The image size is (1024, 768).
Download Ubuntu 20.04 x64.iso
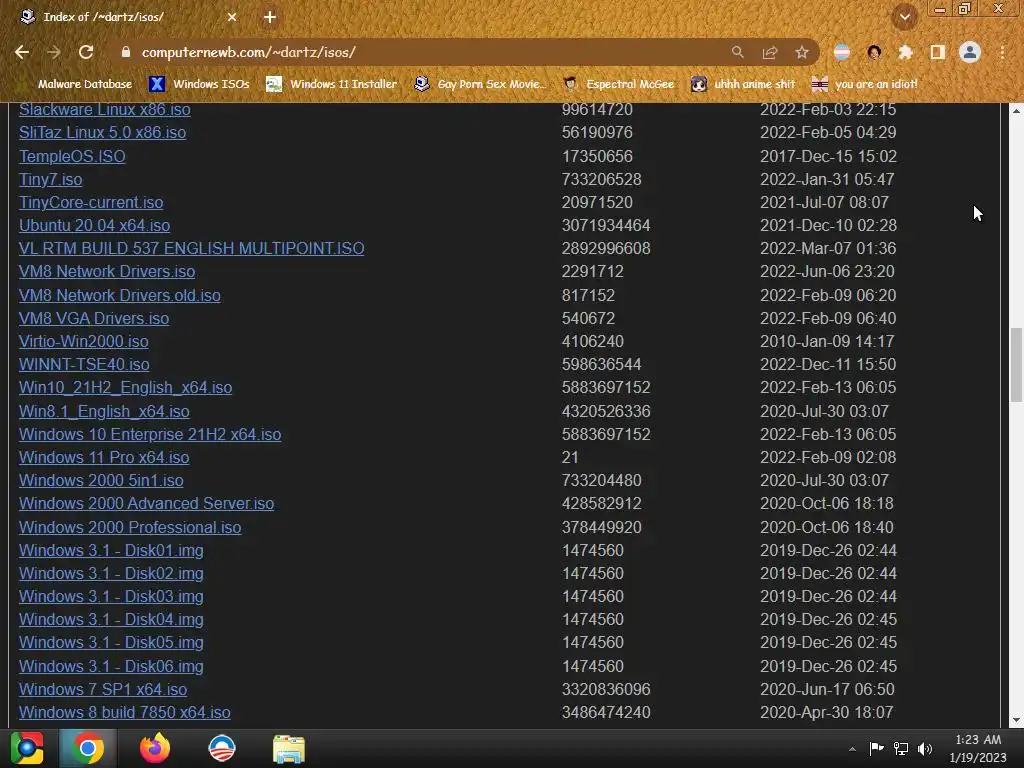point(94,225)
